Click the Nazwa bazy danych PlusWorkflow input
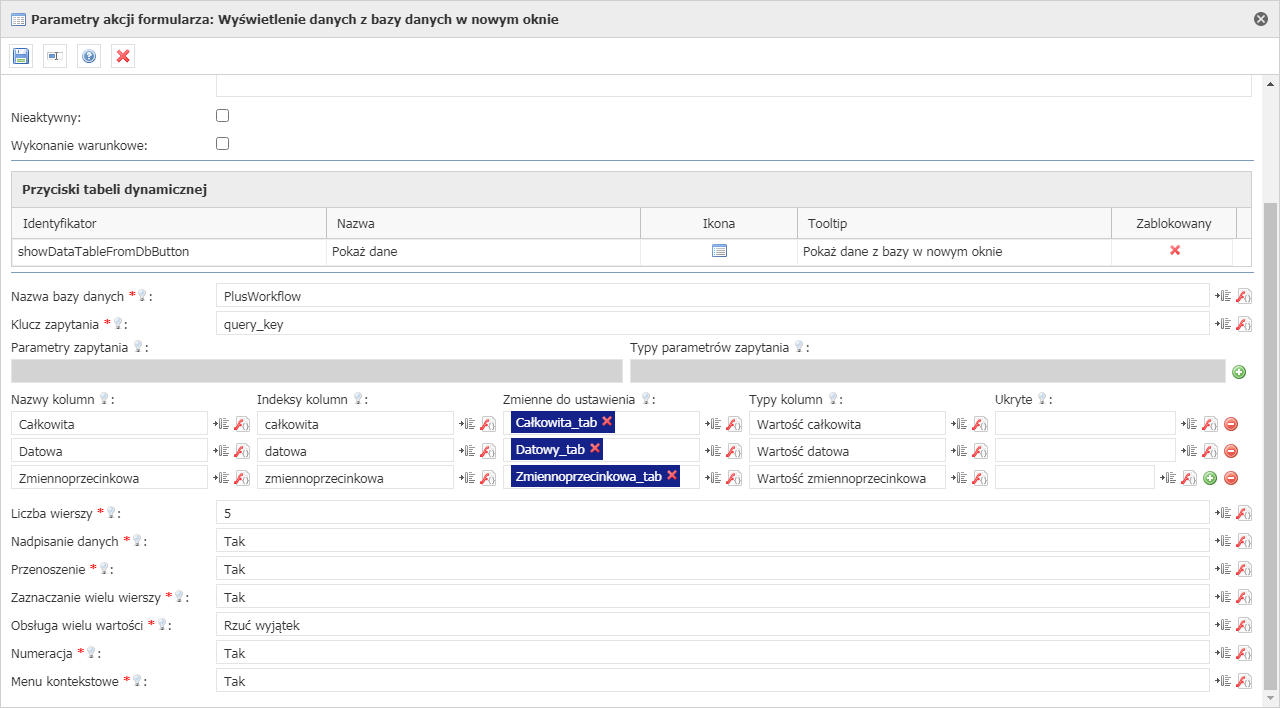1280x708 pixels. 712,296
